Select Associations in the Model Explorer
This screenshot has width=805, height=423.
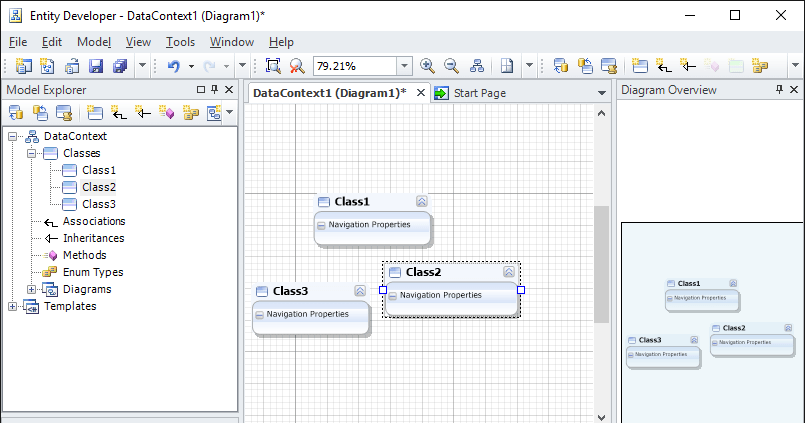pos(94,221)
